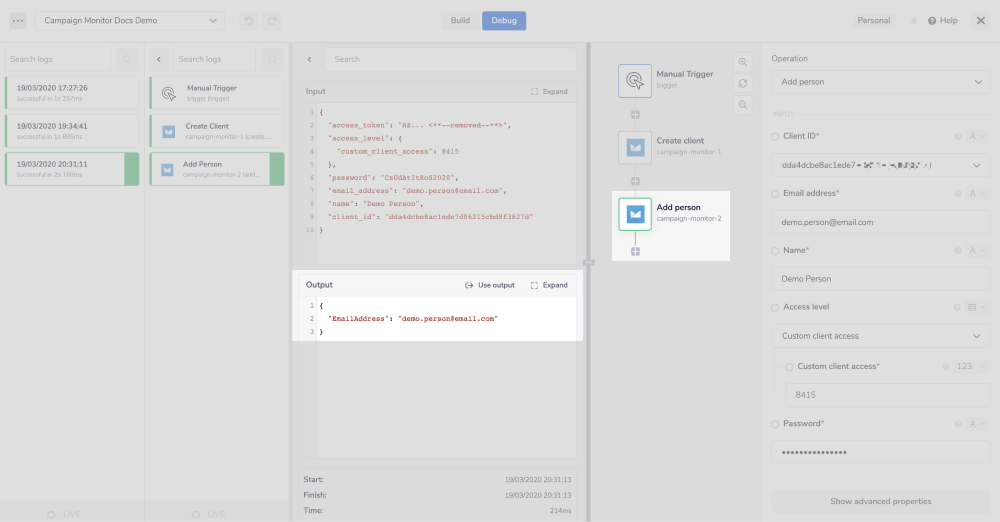This screenshot has width=1000, height=522.
Task: Click the reset view icon between zoom buttons
Action: tap(743, 83)
